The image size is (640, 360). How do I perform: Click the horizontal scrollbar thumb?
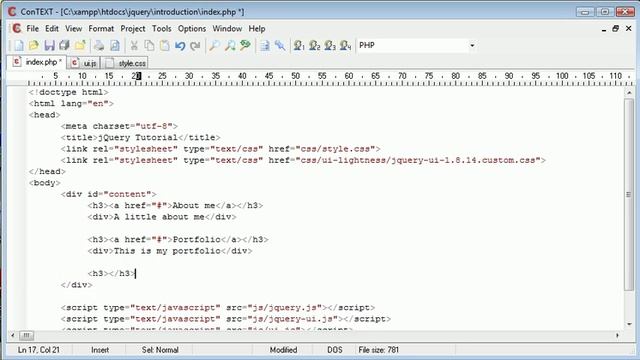pos(26,335)
